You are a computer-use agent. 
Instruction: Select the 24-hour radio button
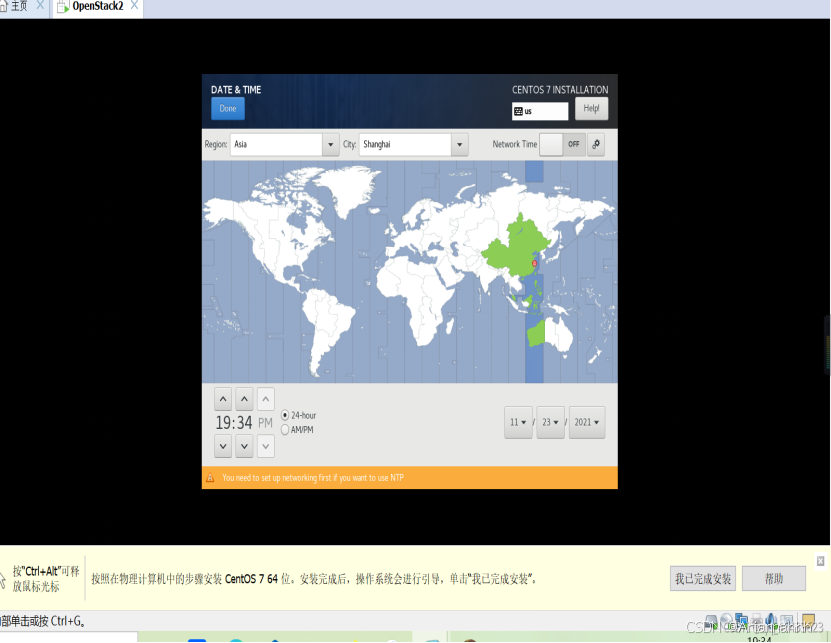pos(285,415)
